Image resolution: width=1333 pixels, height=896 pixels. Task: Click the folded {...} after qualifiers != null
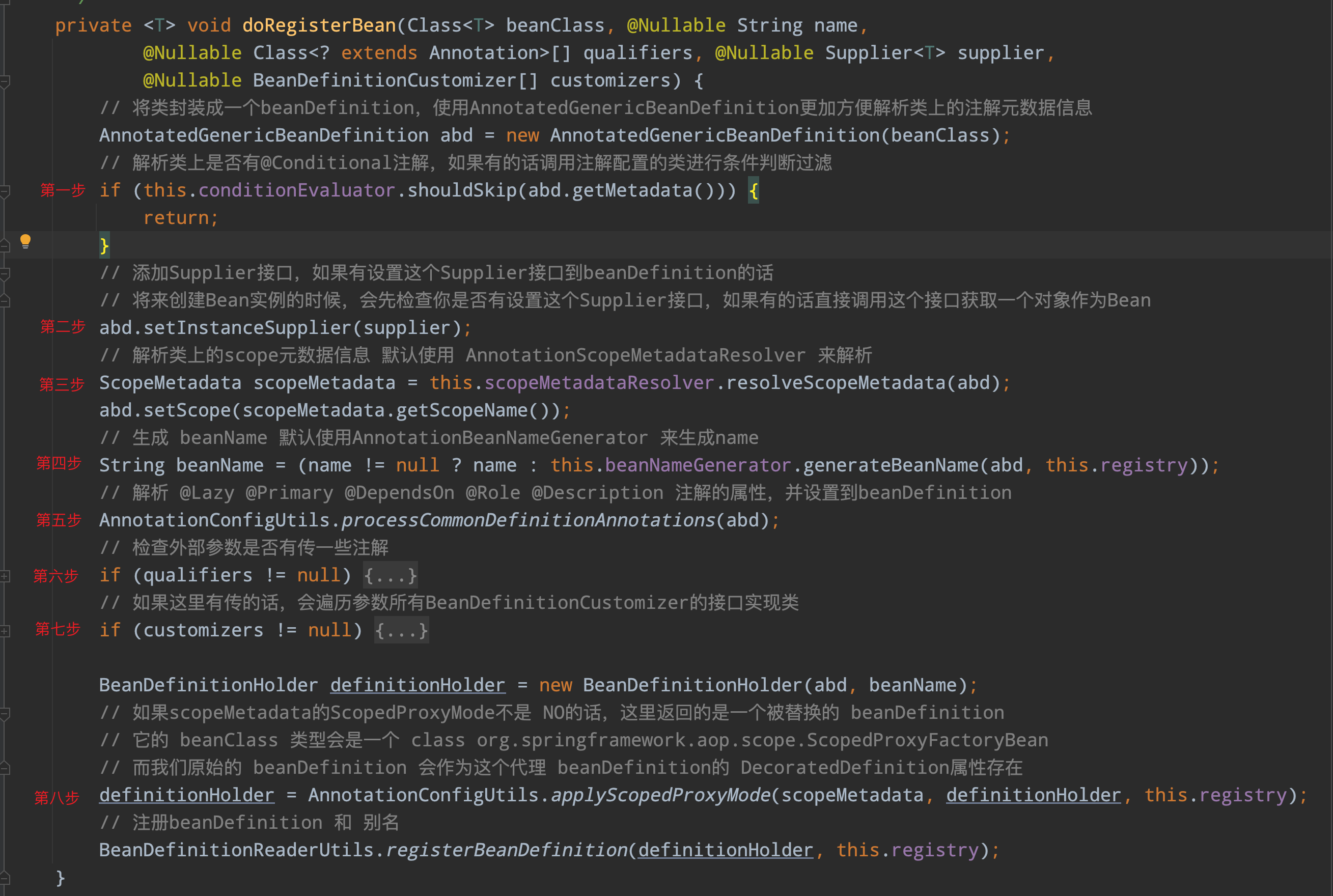pyautogui.click(x=390, y=575)
